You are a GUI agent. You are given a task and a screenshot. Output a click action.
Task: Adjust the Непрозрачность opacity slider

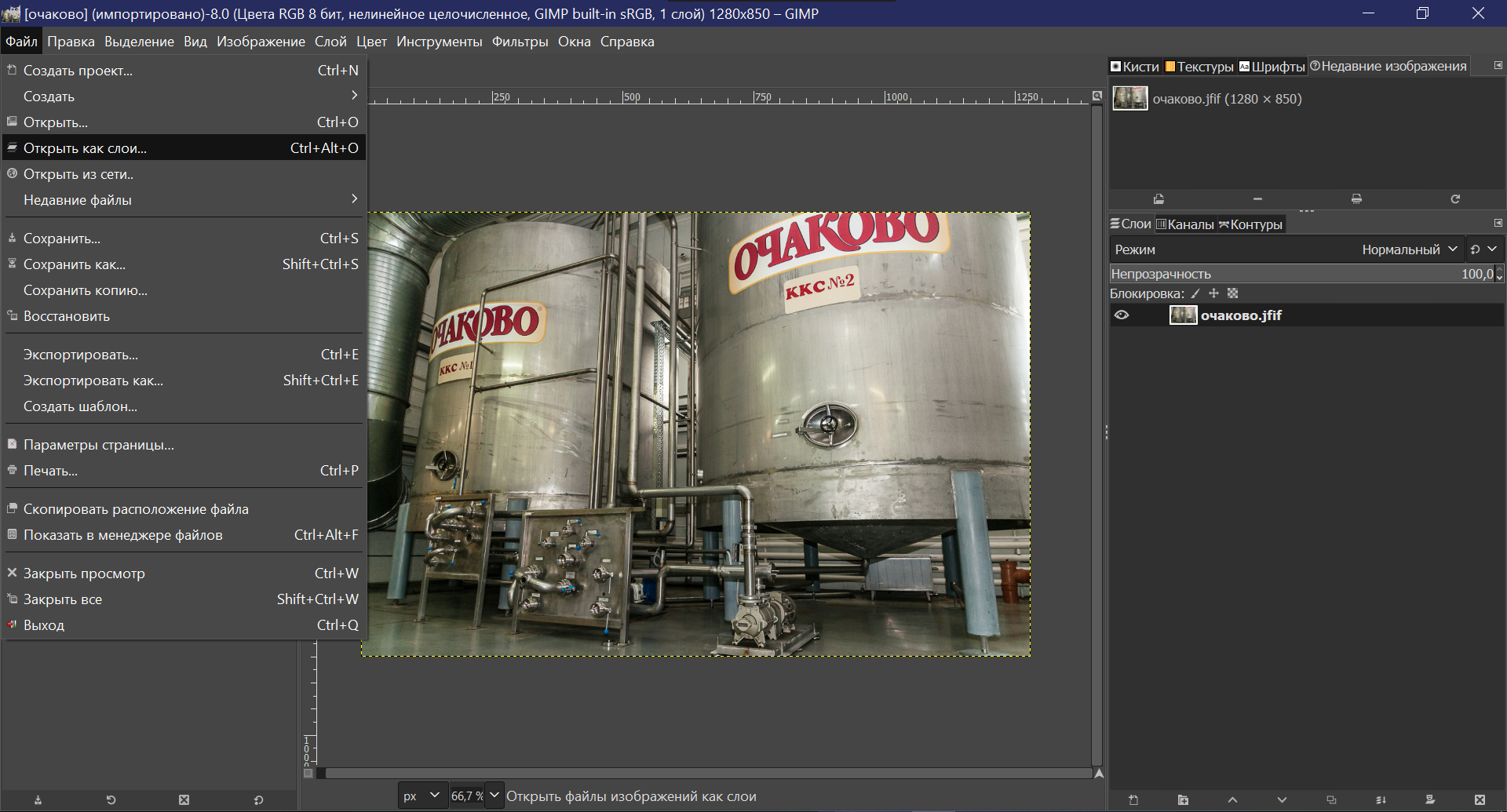tap(1302, 274)
